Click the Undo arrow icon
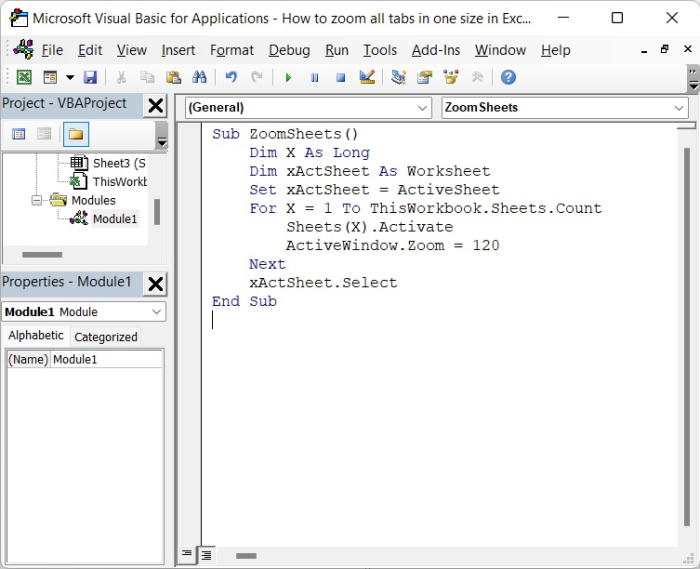Image resolution: width=700 pixels, height=569 pixels. point(231,78)
